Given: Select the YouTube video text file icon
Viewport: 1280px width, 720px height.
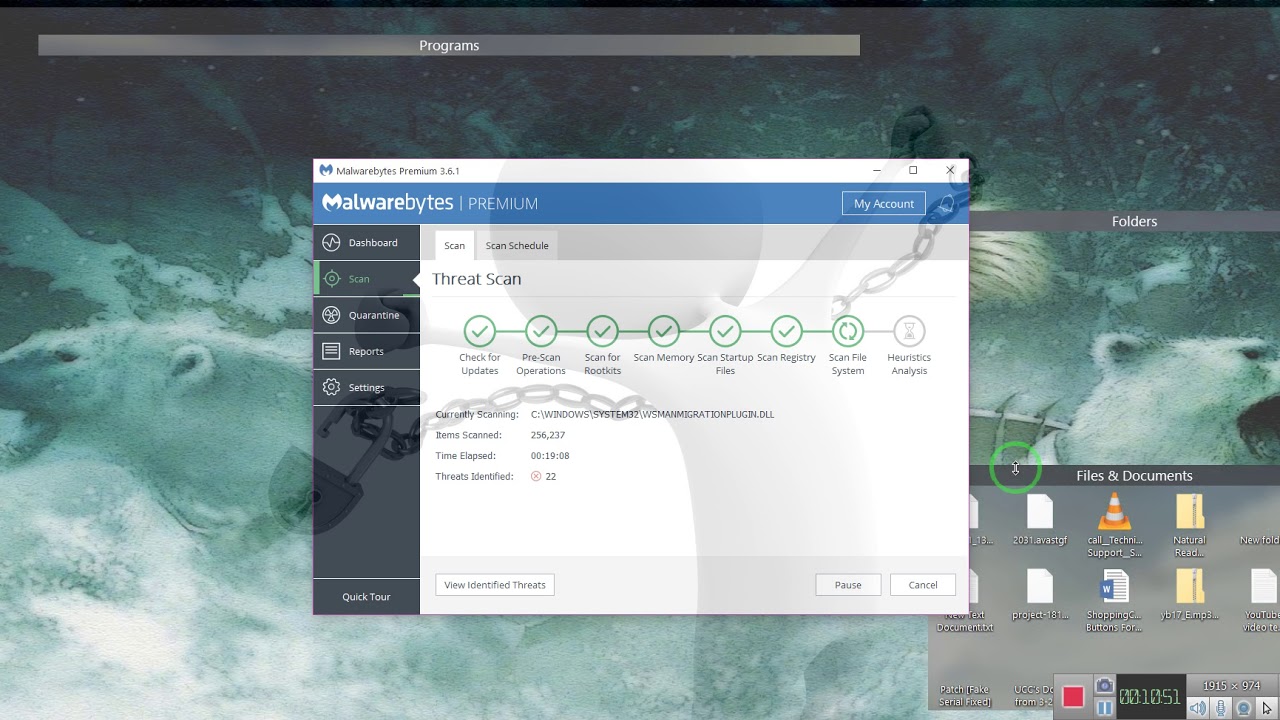Looking at the screenshot, I should [x=1263, y=586].
